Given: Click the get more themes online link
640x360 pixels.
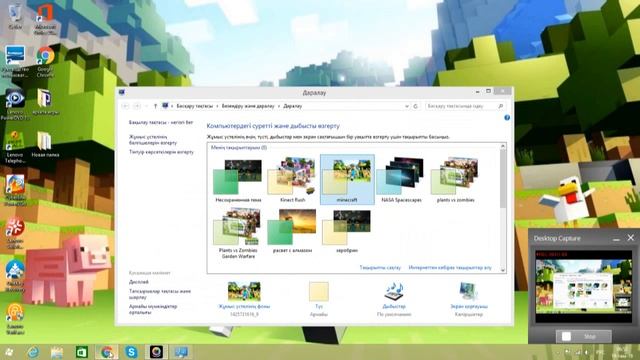Looking at the screenshot, I should 450,268.
